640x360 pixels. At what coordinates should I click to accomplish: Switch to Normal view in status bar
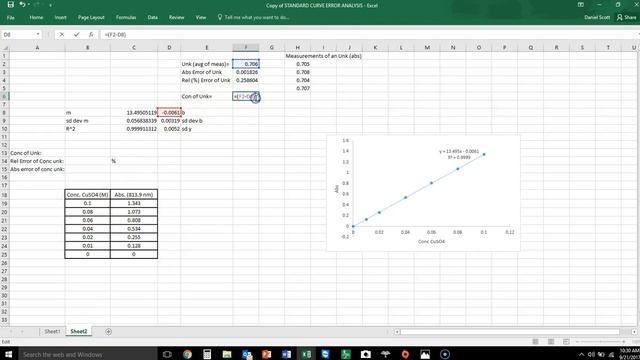pos(535,342)
